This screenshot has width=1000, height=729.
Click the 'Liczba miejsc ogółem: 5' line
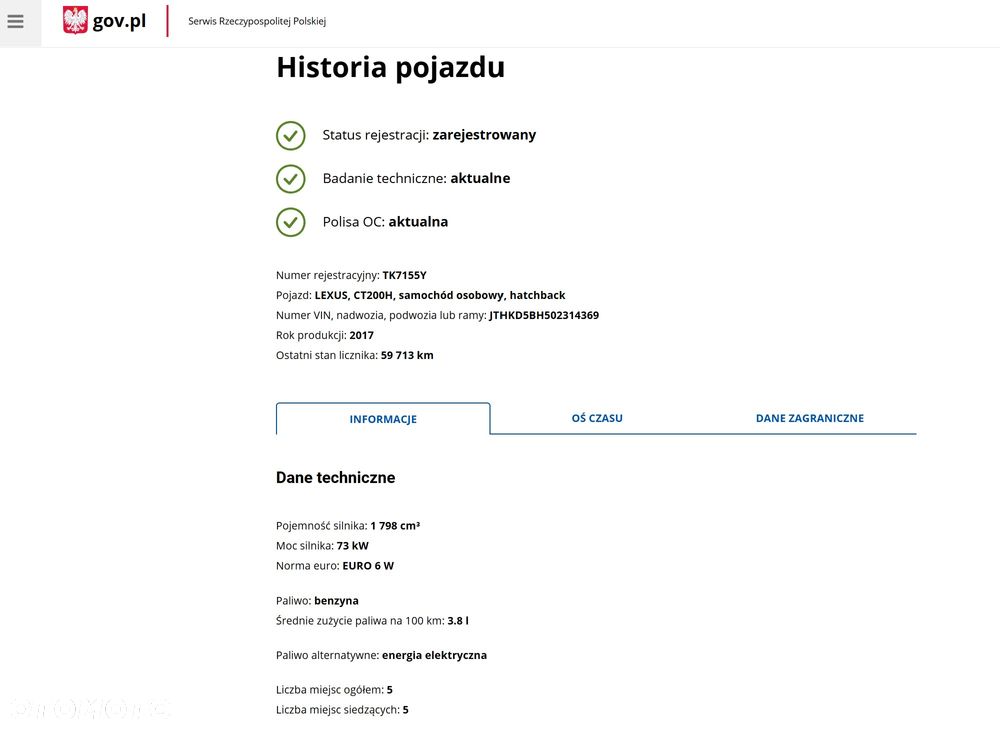pyautogui.click(x=334, y=689)
